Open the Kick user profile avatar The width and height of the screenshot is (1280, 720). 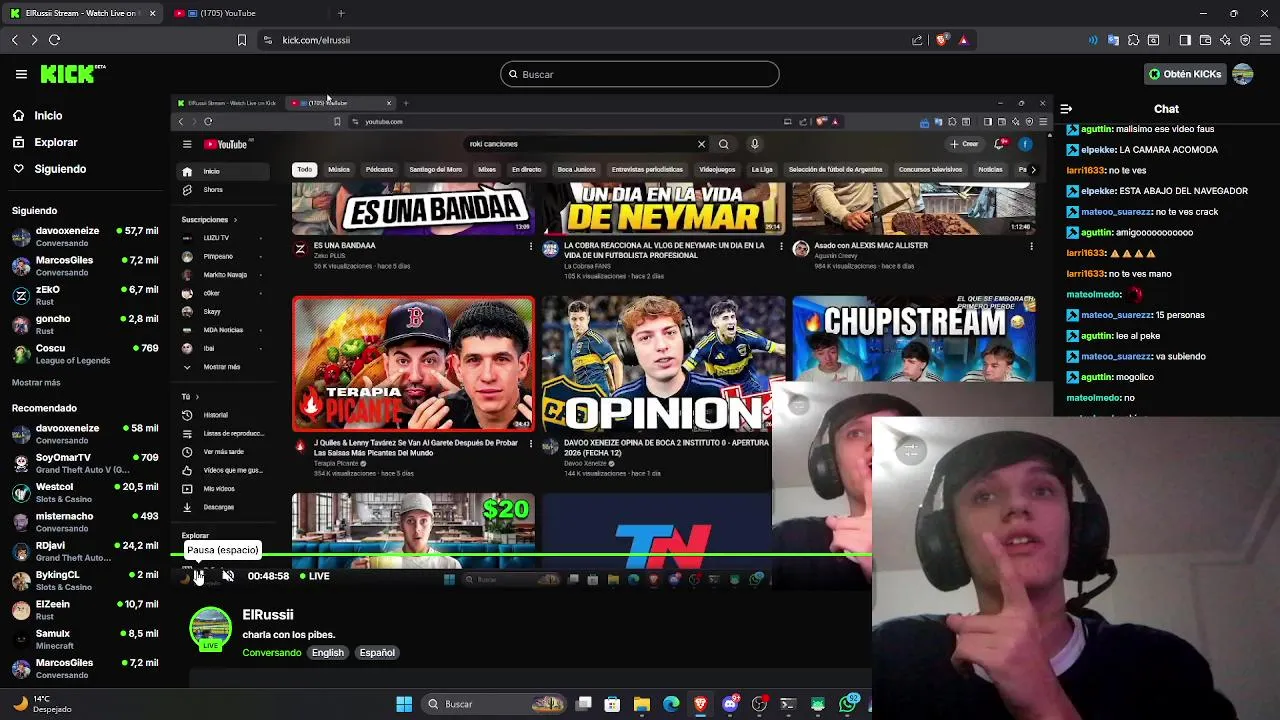pyautogui.click(x=1243, y=74)
